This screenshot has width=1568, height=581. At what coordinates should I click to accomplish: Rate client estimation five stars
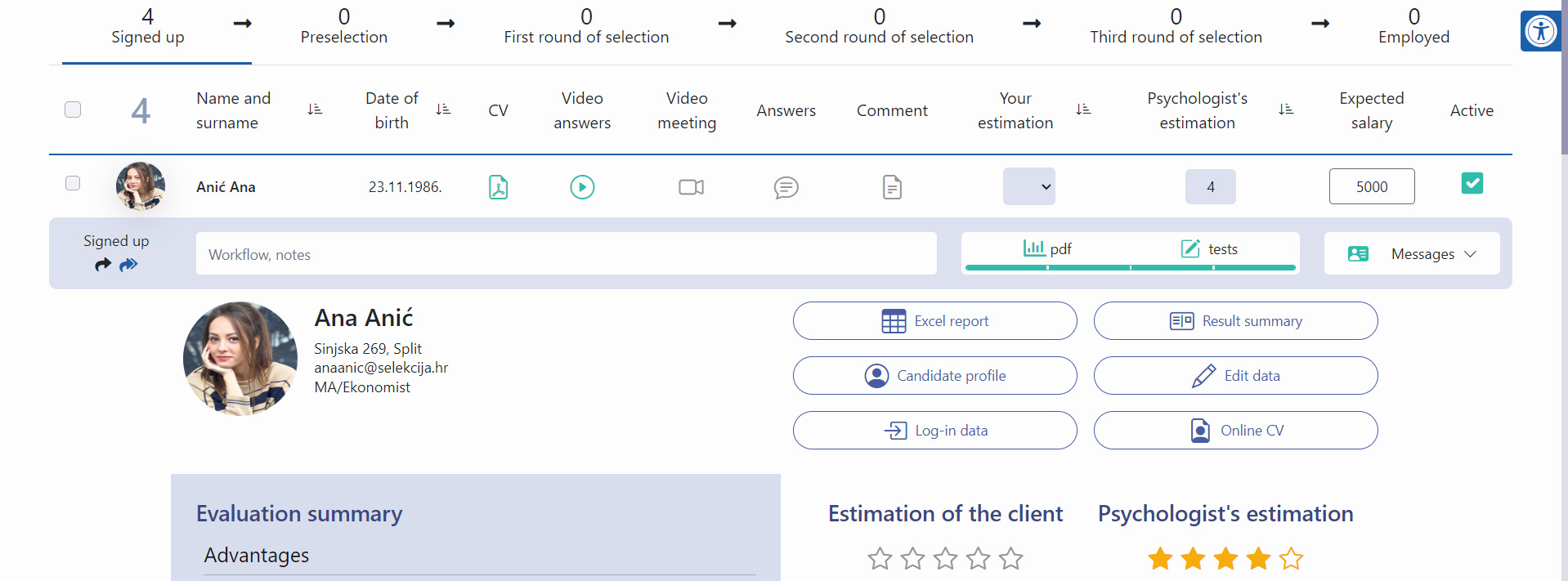pyautogui.click(x=1011, y=559)
